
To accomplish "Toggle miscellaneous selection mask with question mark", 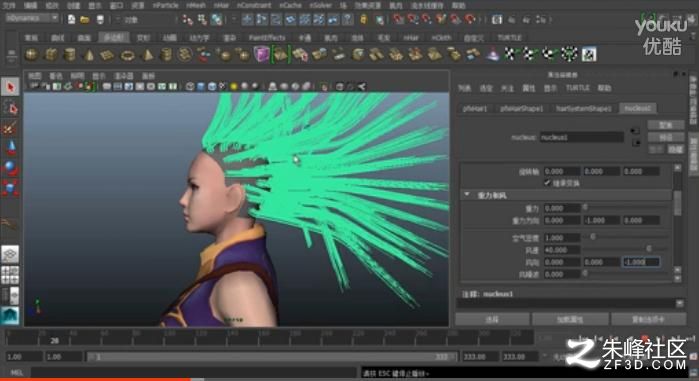I will [x=348, y=20].
